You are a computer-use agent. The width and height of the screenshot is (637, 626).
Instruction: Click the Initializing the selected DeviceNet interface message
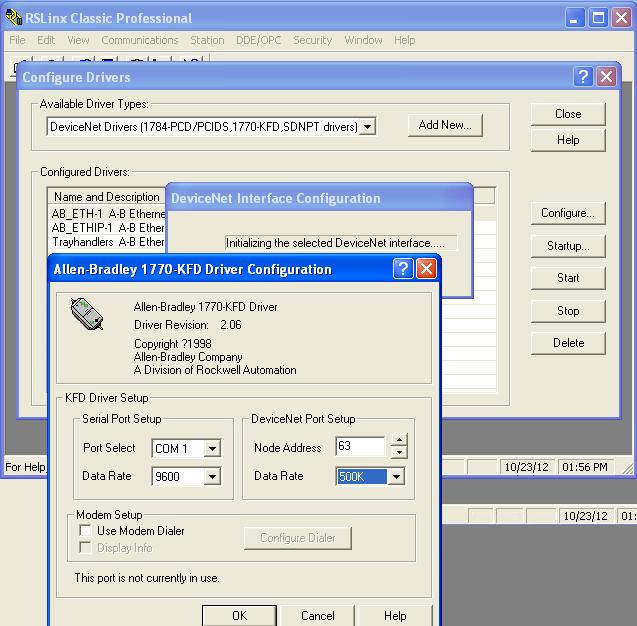tap(336, 243)
